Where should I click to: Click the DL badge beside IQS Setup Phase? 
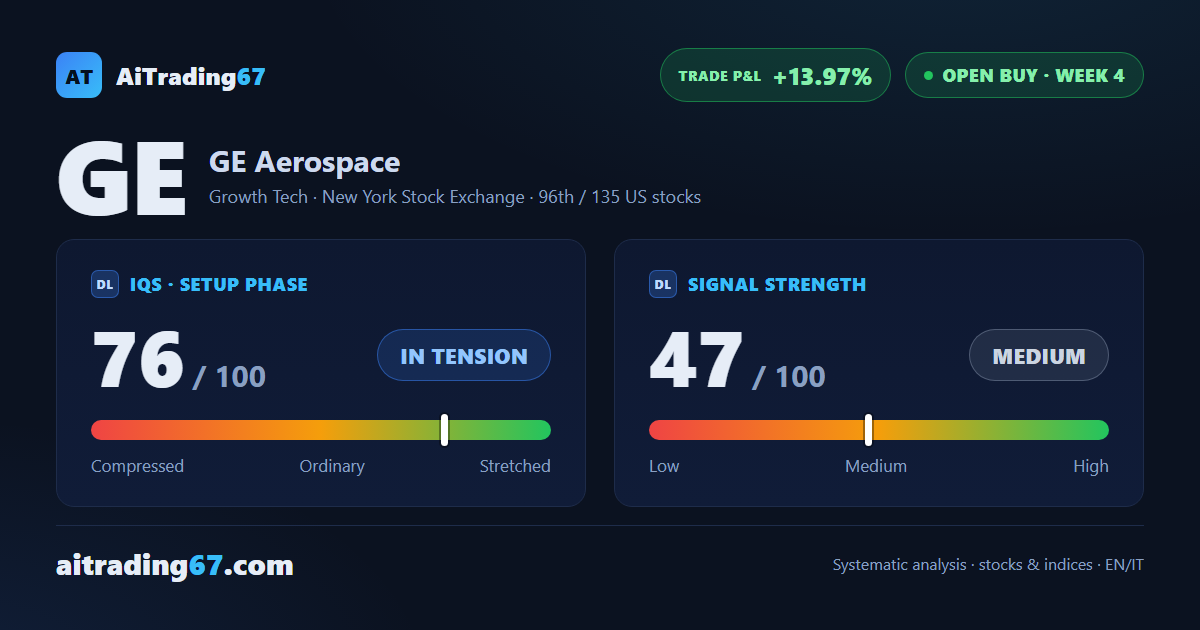point(105,284)
